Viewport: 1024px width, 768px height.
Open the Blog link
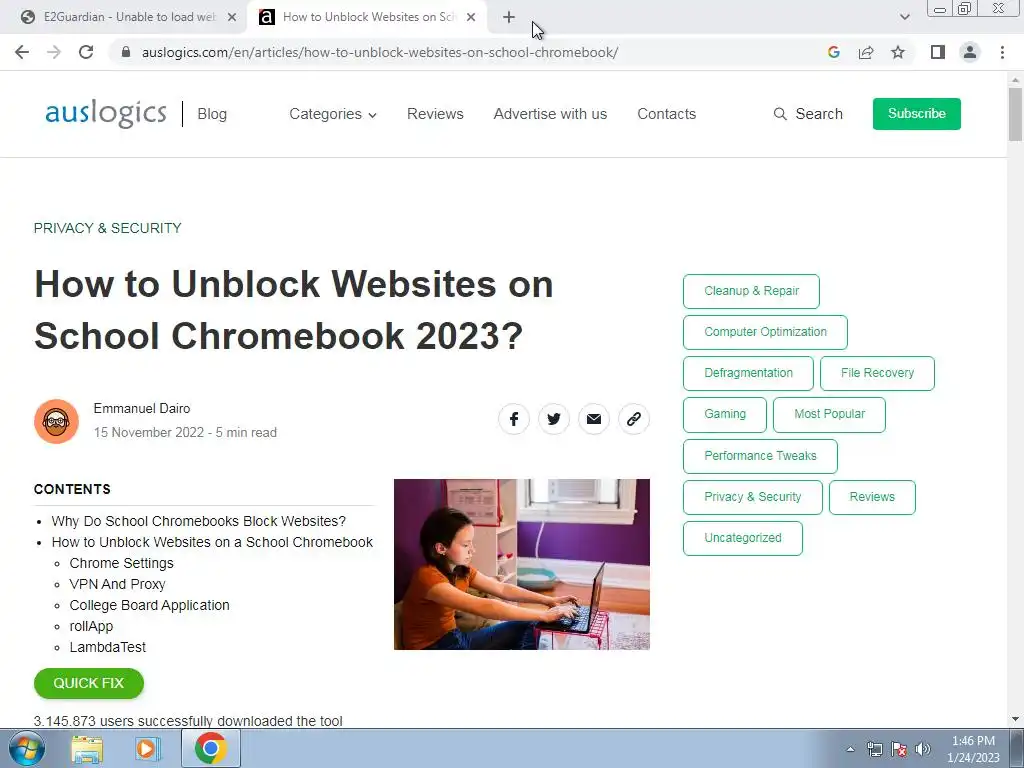tap(212, 114)
